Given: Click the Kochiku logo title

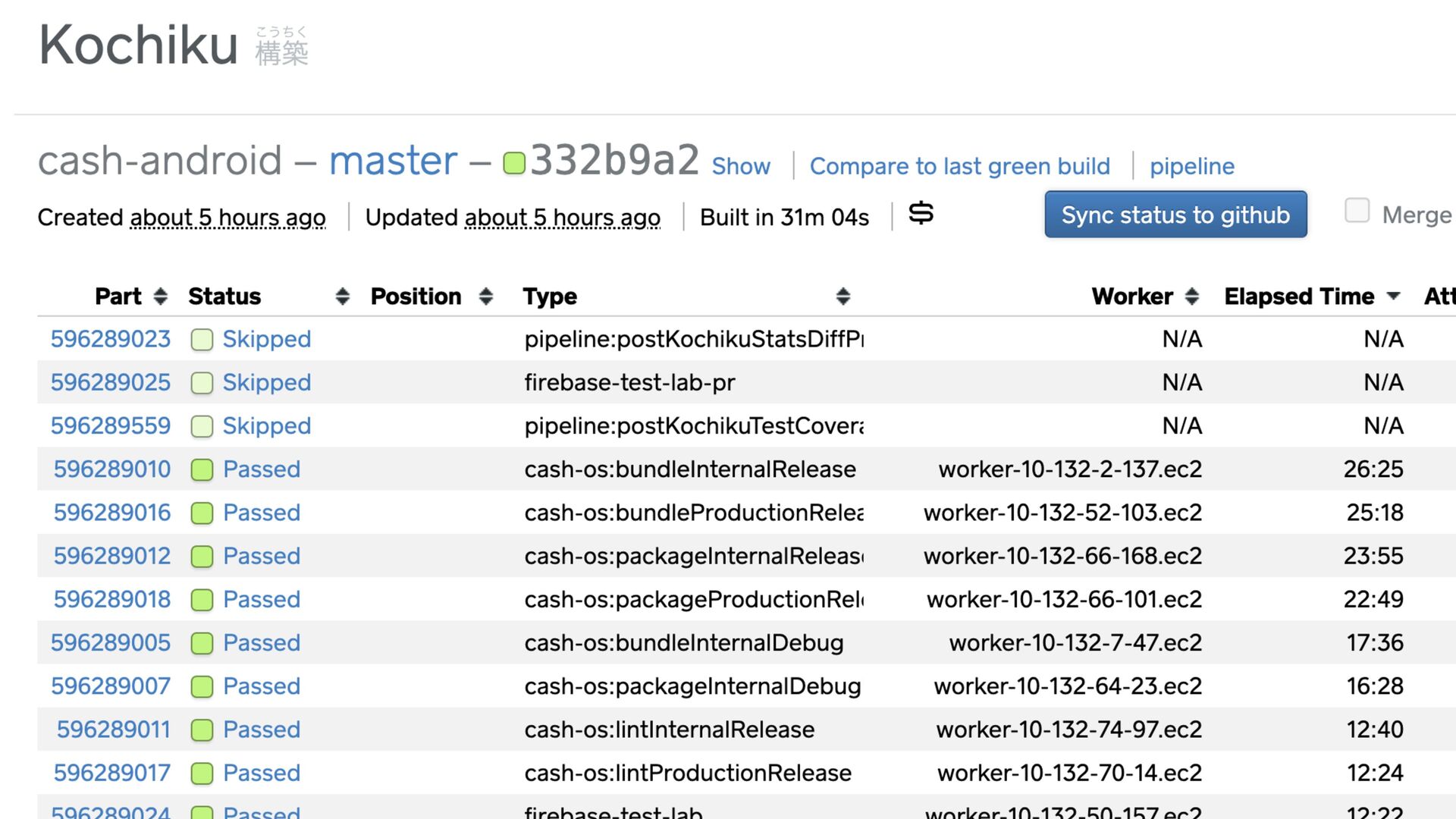Looking at the screenshot, I should [x=139, y=45].
